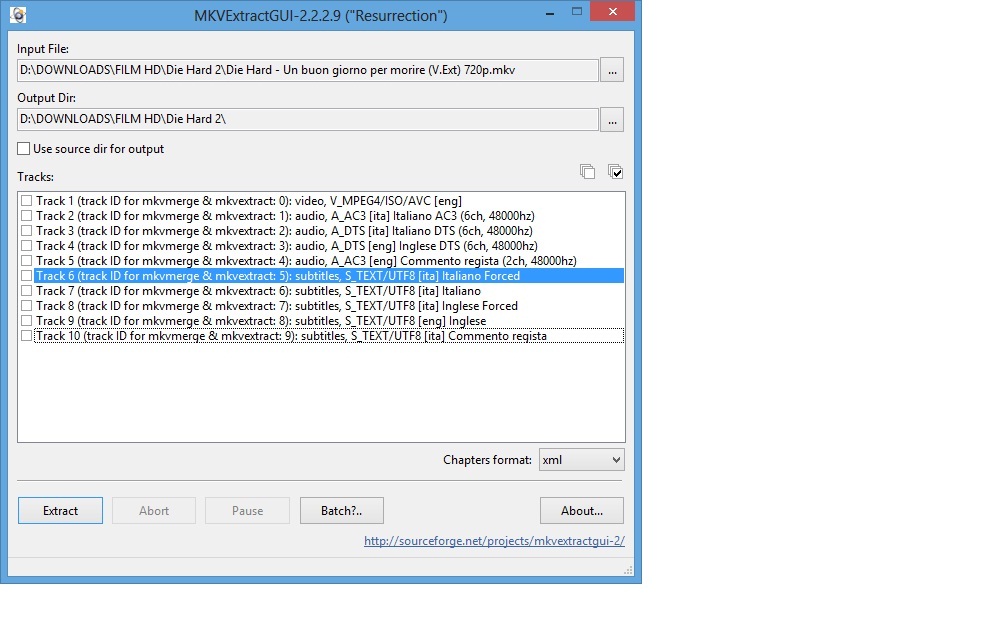Image resolution: width=1008 pixels, height=630 pixels.
Task: Minimize the MKVExtractGUI window
Action: pos(549,13)
